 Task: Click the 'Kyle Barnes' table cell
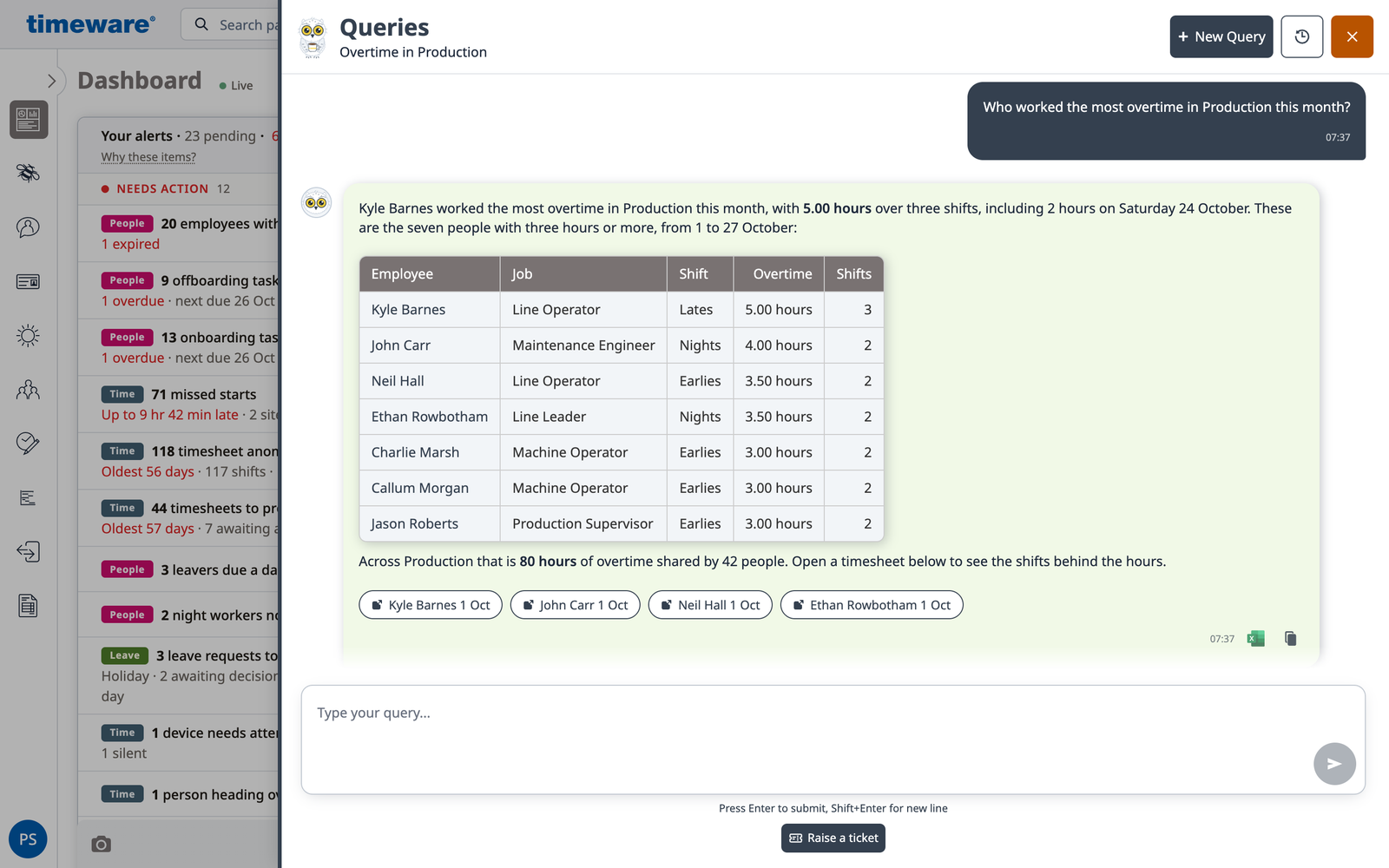pos(430,310)
